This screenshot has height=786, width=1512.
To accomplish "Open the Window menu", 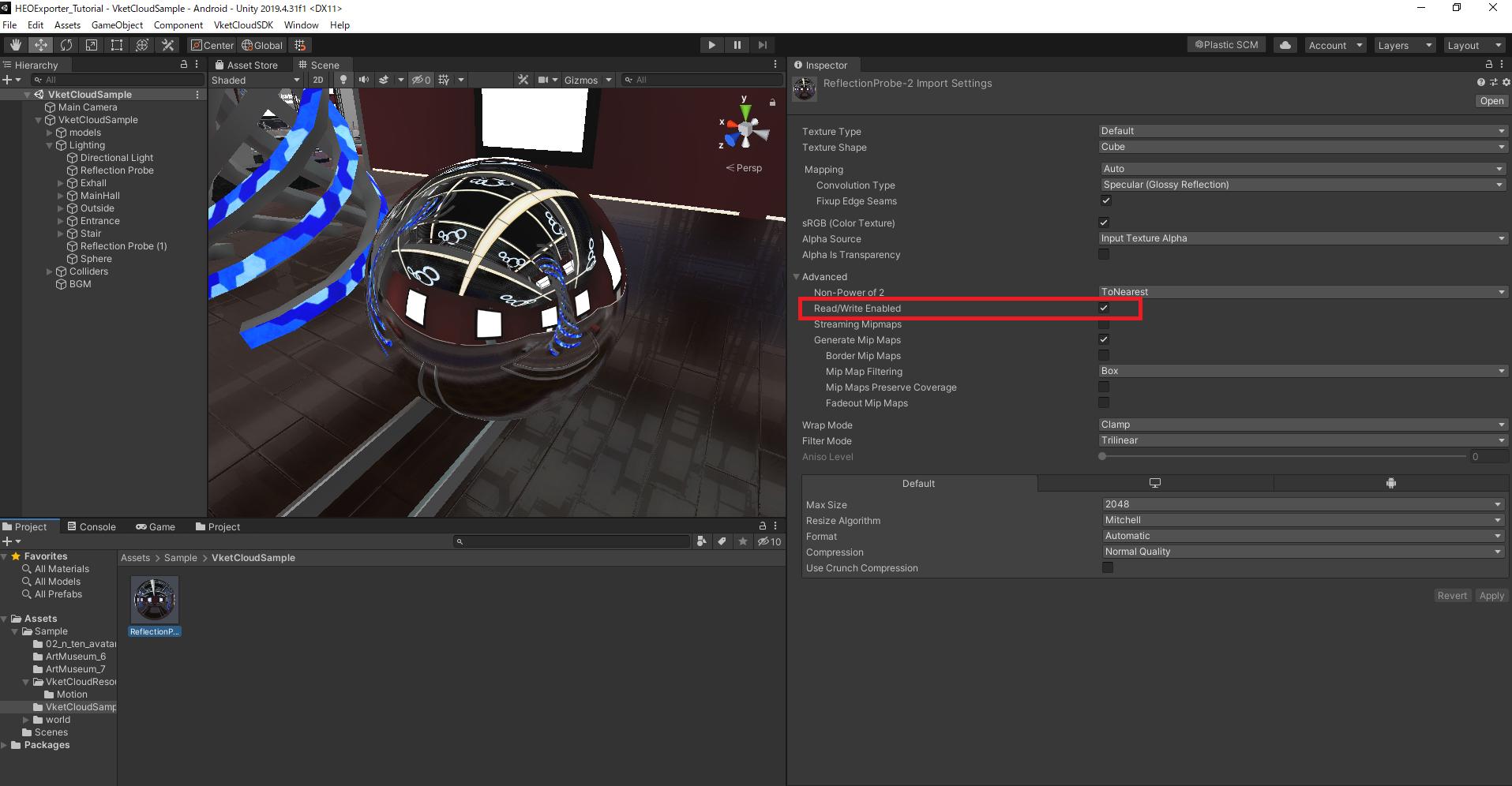I will point(301,24).
